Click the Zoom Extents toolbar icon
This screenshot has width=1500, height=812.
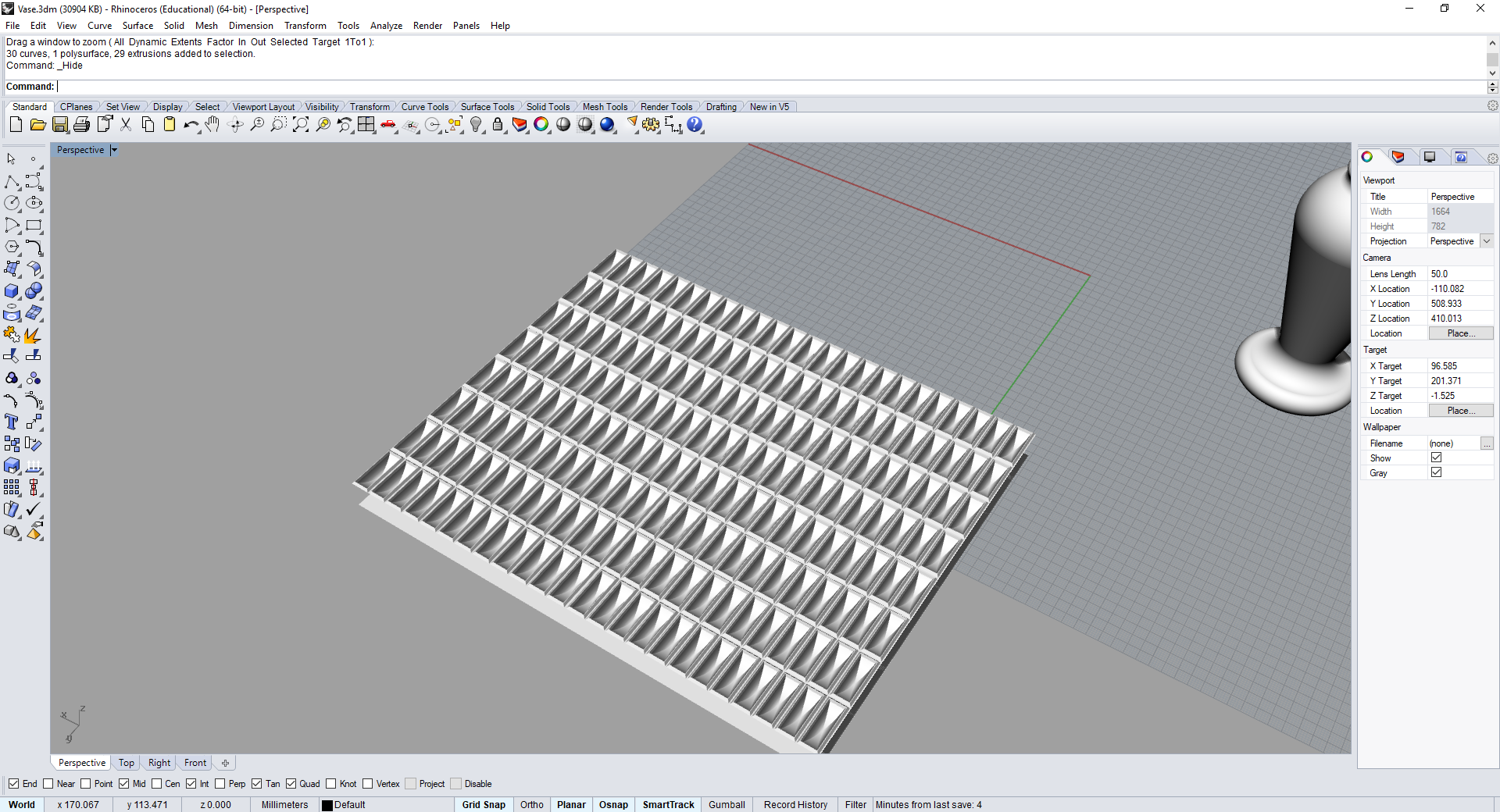(x=300, y=125)
